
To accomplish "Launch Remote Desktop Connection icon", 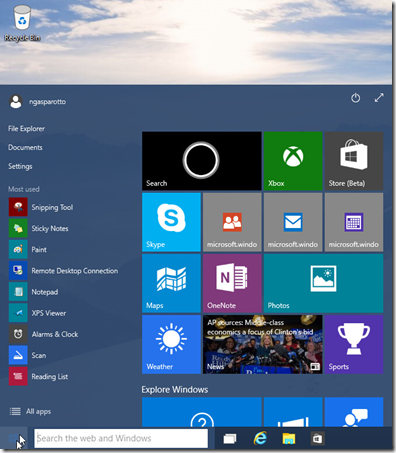I will [18, 270].
